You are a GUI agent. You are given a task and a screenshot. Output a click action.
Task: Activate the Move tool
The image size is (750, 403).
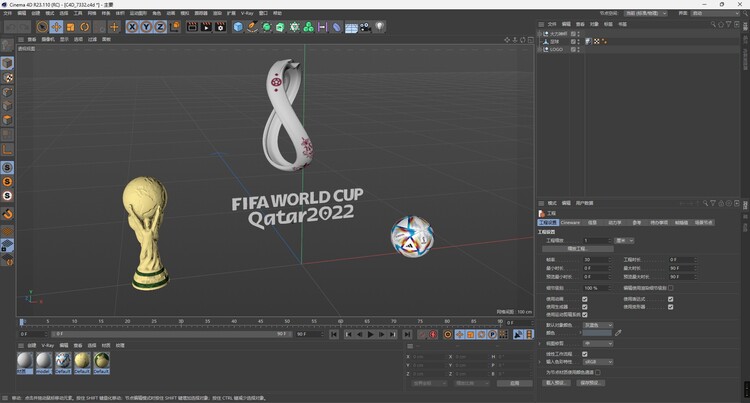(56, 27)
